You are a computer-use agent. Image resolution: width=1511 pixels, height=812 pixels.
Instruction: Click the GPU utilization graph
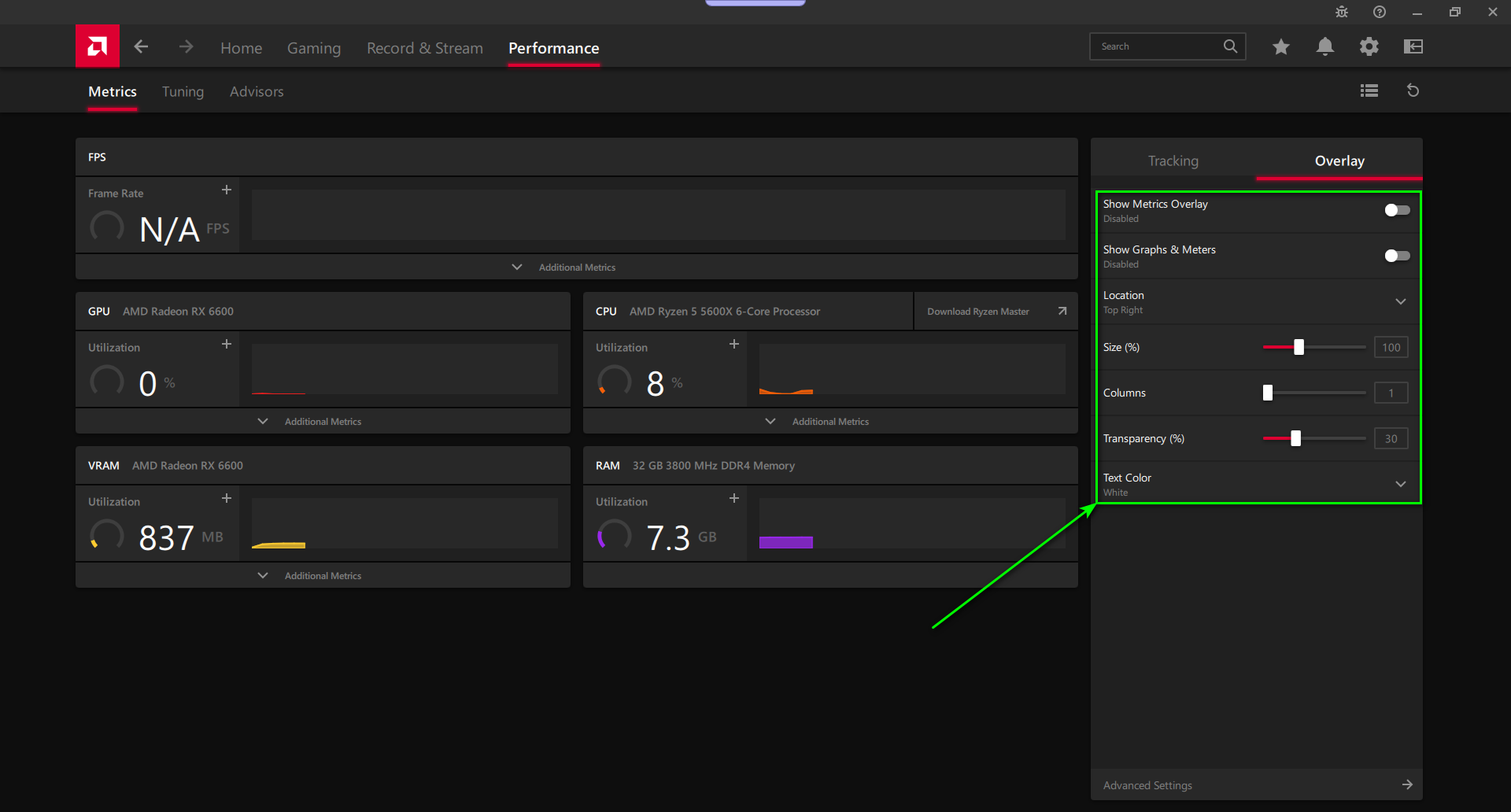coord(405,369)
